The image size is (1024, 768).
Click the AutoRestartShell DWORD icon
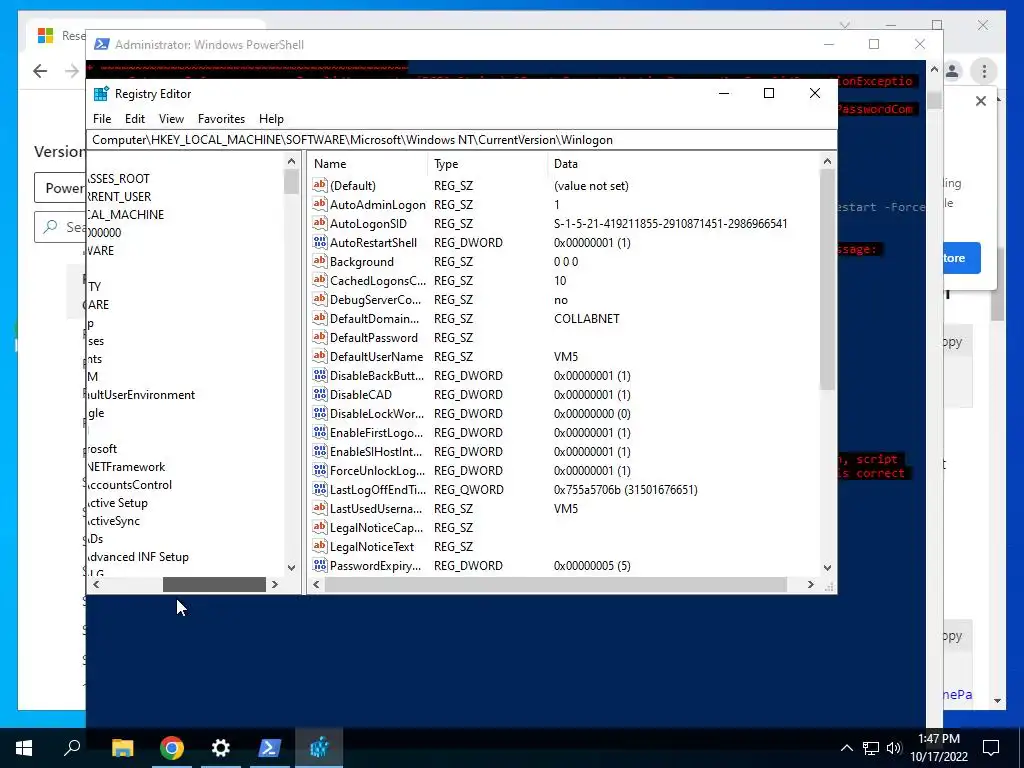pos(319,242)
